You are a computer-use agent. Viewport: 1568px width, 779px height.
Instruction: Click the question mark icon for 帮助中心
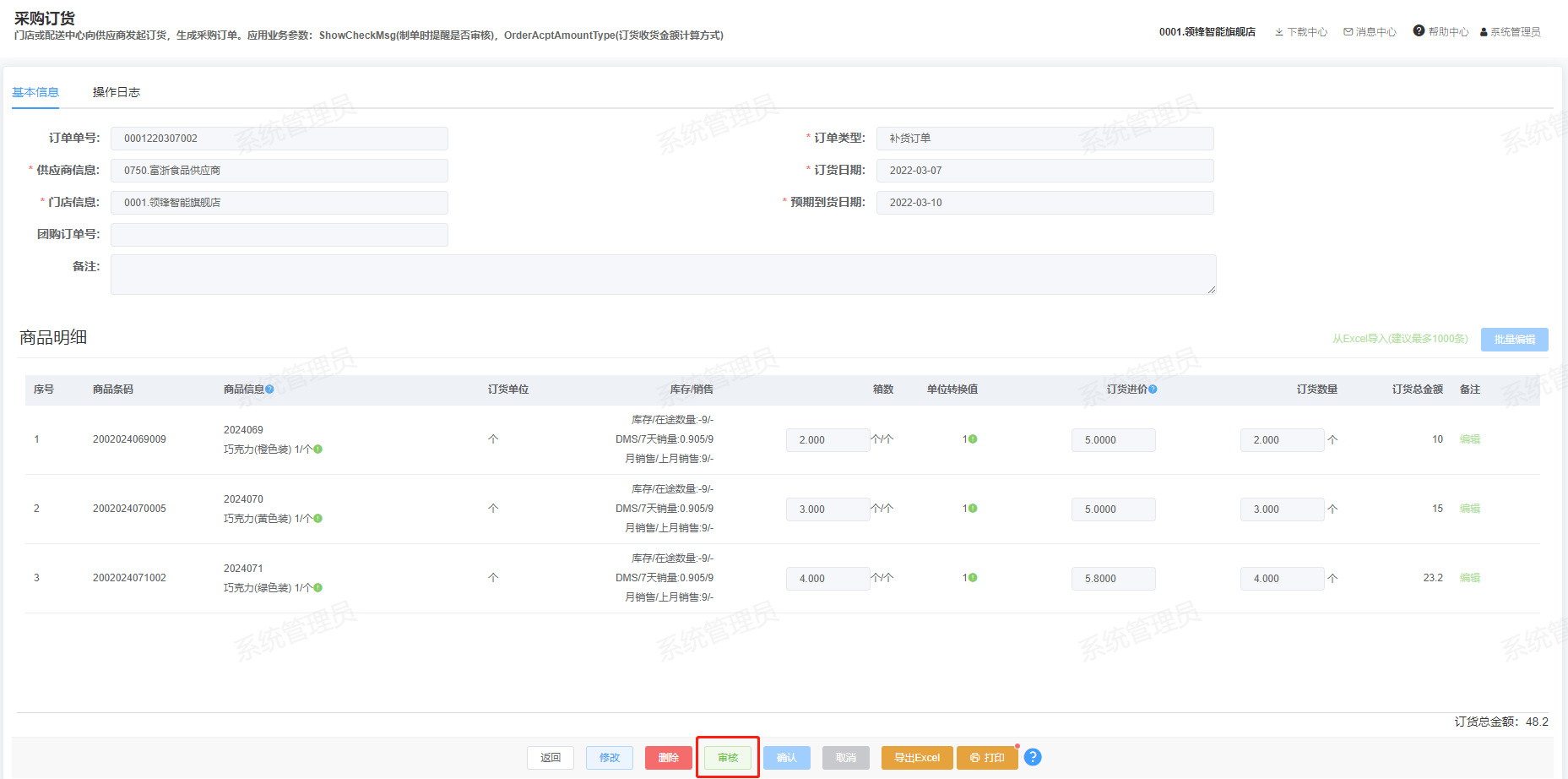[1419, 31]
